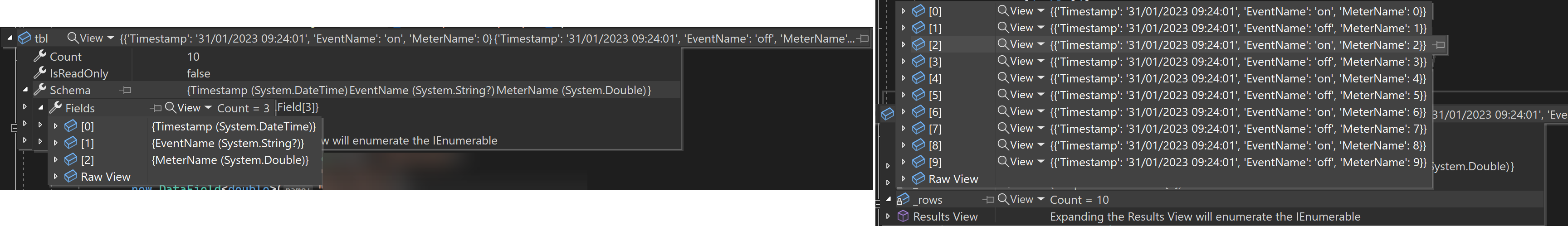Collapse the _rows node
This screenshot has width=1568, height=226.
[x=888, y=199]
